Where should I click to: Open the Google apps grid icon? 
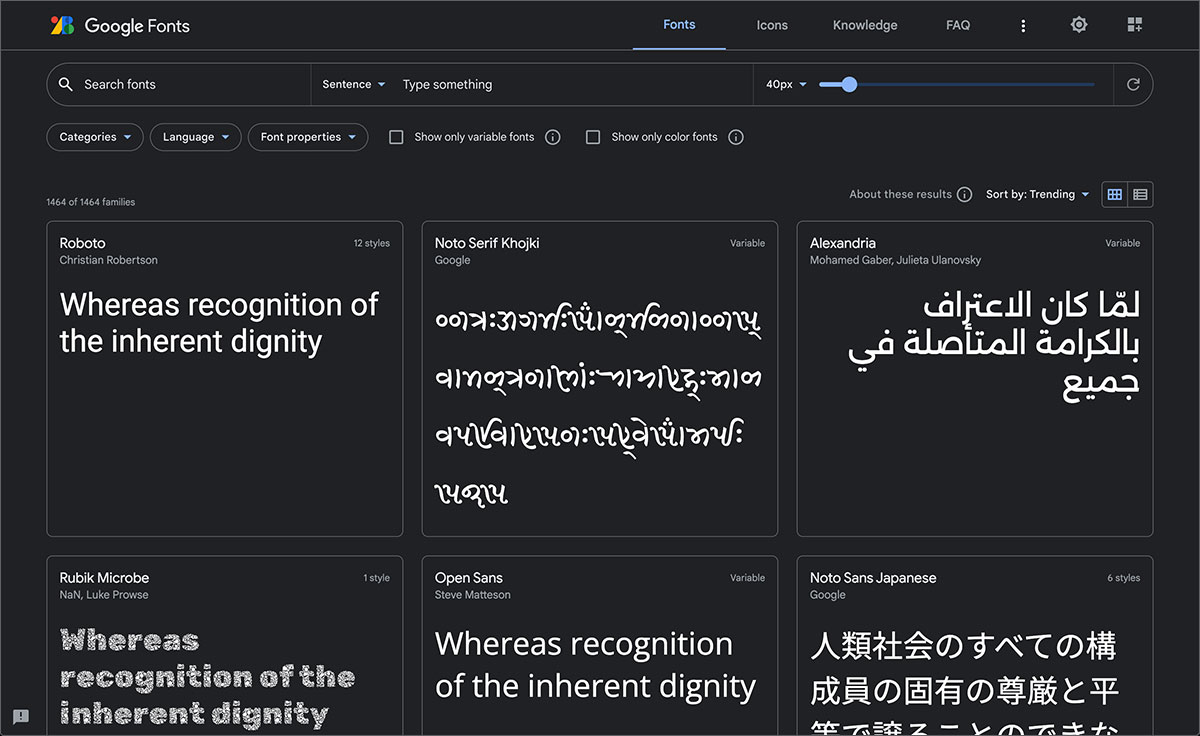point(1135,24)
